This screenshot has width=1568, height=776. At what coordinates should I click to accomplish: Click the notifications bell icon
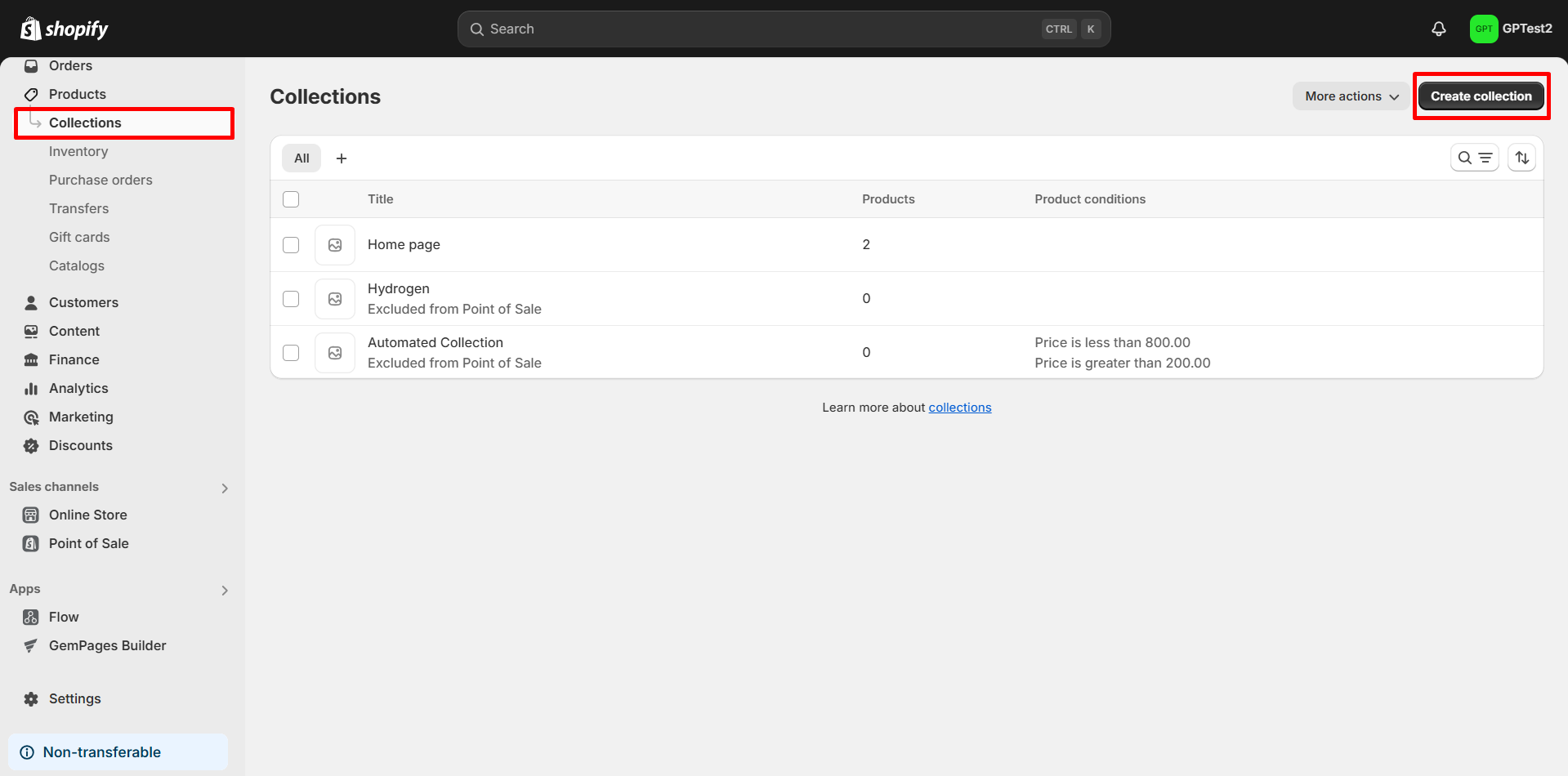pos(1438,29)
